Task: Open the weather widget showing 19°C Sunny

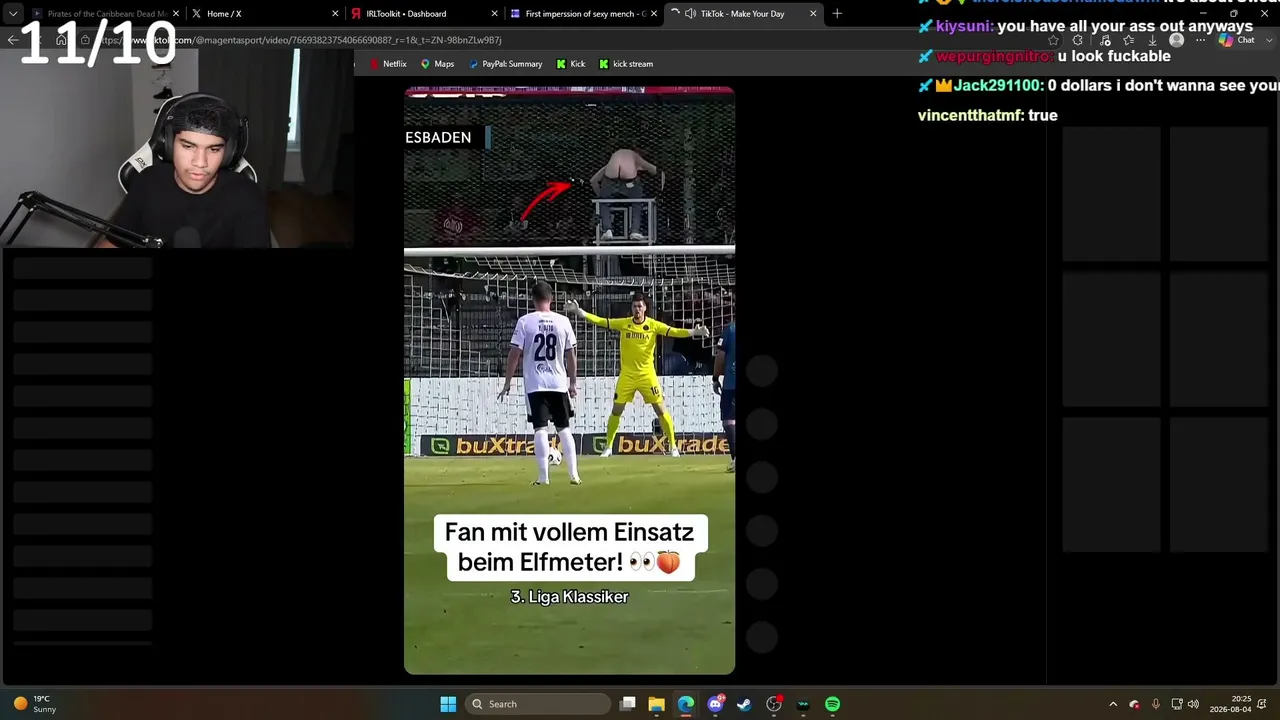Action: (35, 704)
